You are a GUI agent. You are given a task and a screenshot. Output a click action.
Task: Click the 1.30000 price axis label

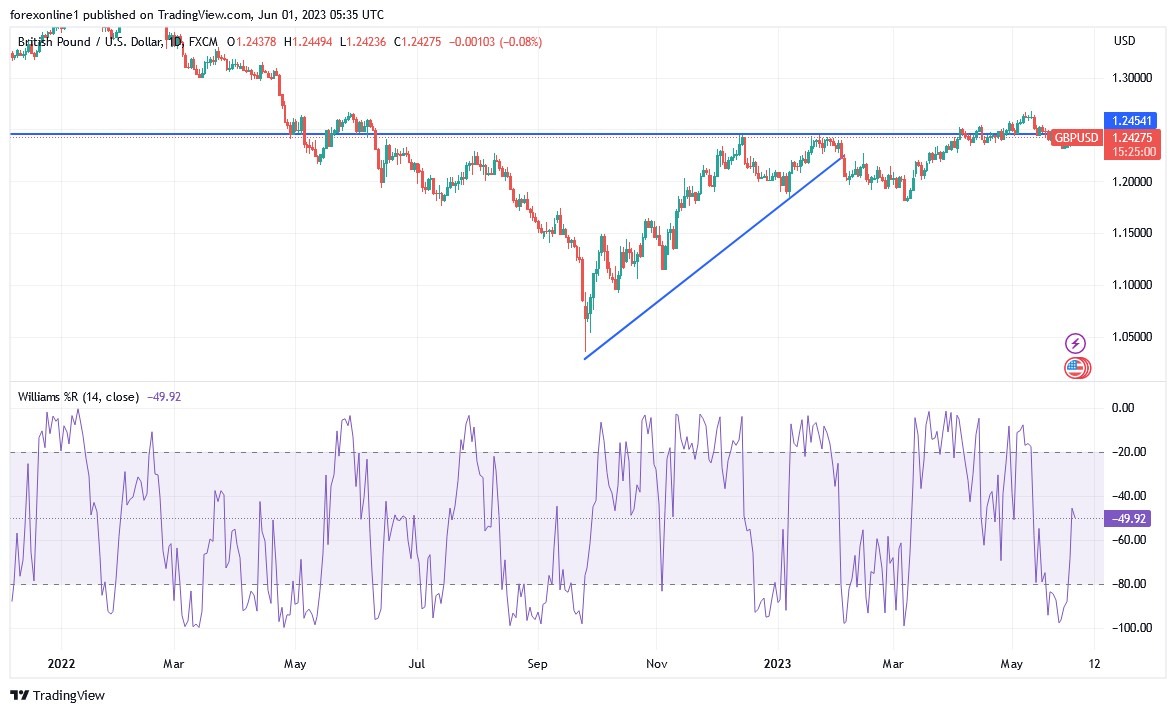coord(1132,78)
